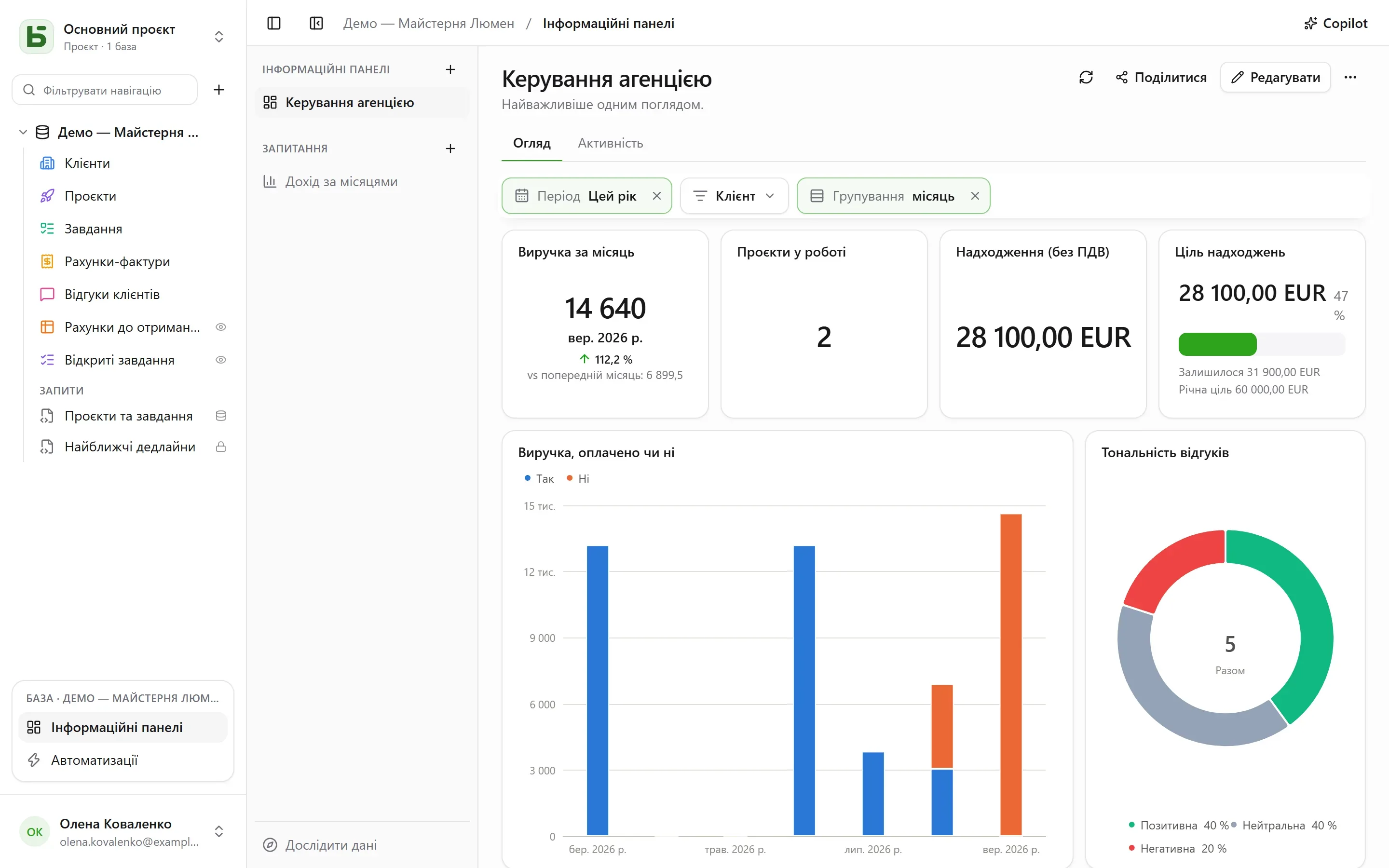Toggle Ні series in chart legend
1389x868 pixels.
578,479
